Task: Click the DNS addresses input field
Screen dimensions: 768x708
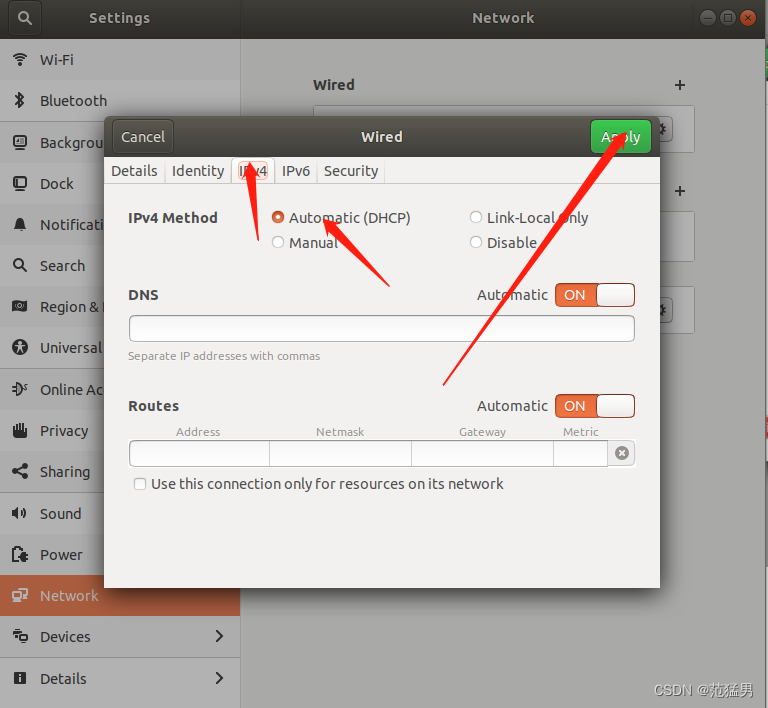Action: click(x=382, y=329)
